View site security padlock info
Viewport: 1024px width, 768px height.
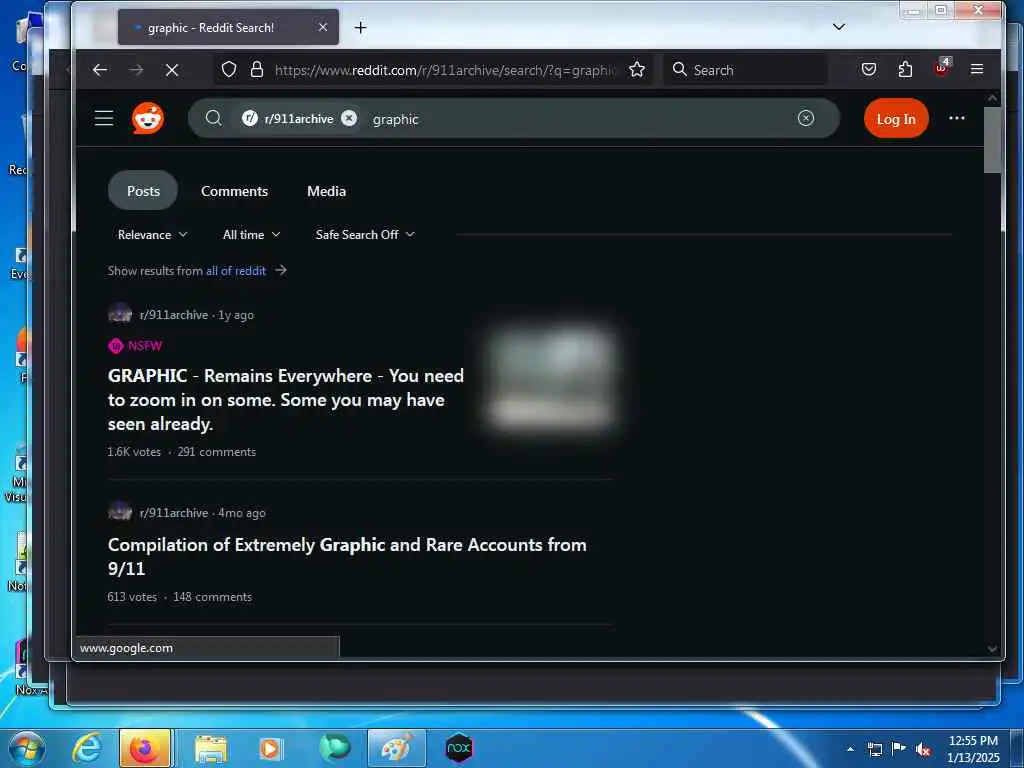[x=257, y=69]
